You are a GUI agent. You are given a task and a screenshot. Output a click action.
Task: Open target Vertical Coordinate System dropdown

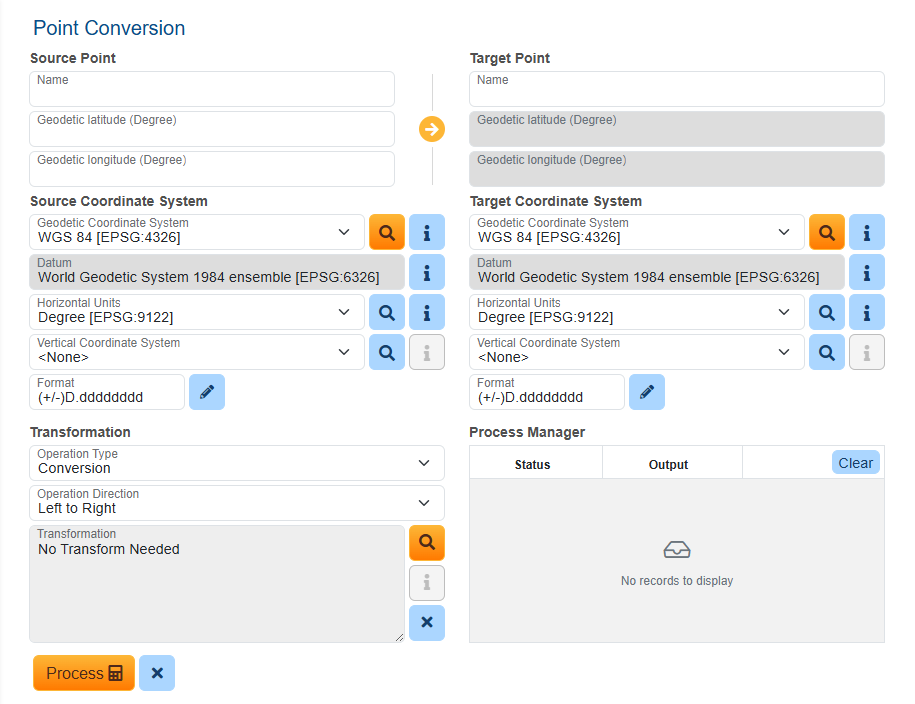pyautogui.click(x=637, y=352)
